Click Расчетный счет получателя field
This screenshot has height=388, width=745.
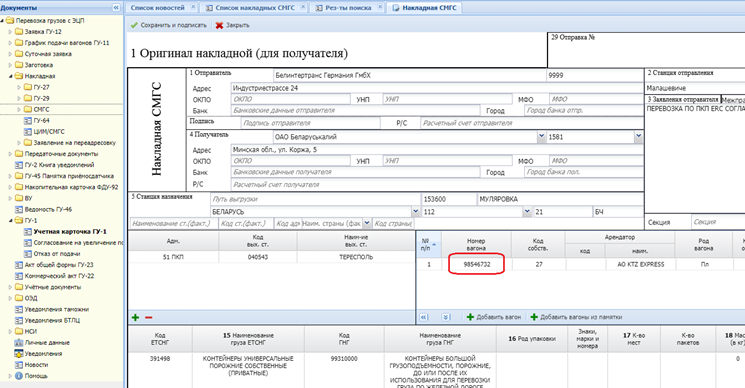(x=437, y=185)
